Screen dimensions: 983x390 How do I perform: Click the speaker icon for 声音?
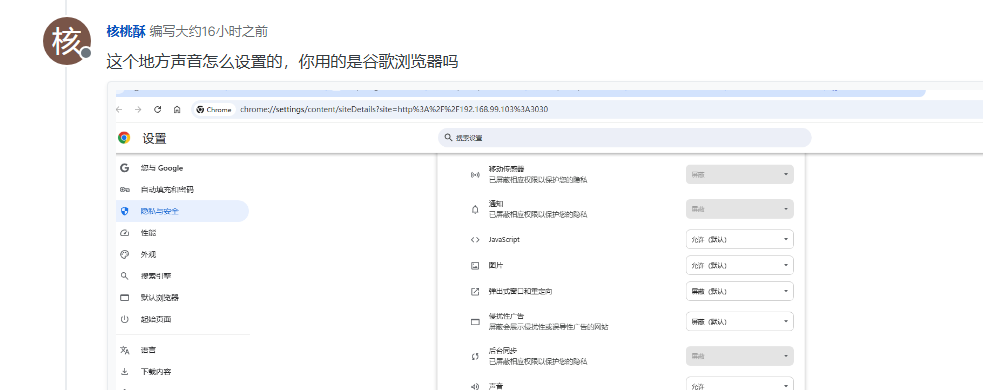click(475, 386)
